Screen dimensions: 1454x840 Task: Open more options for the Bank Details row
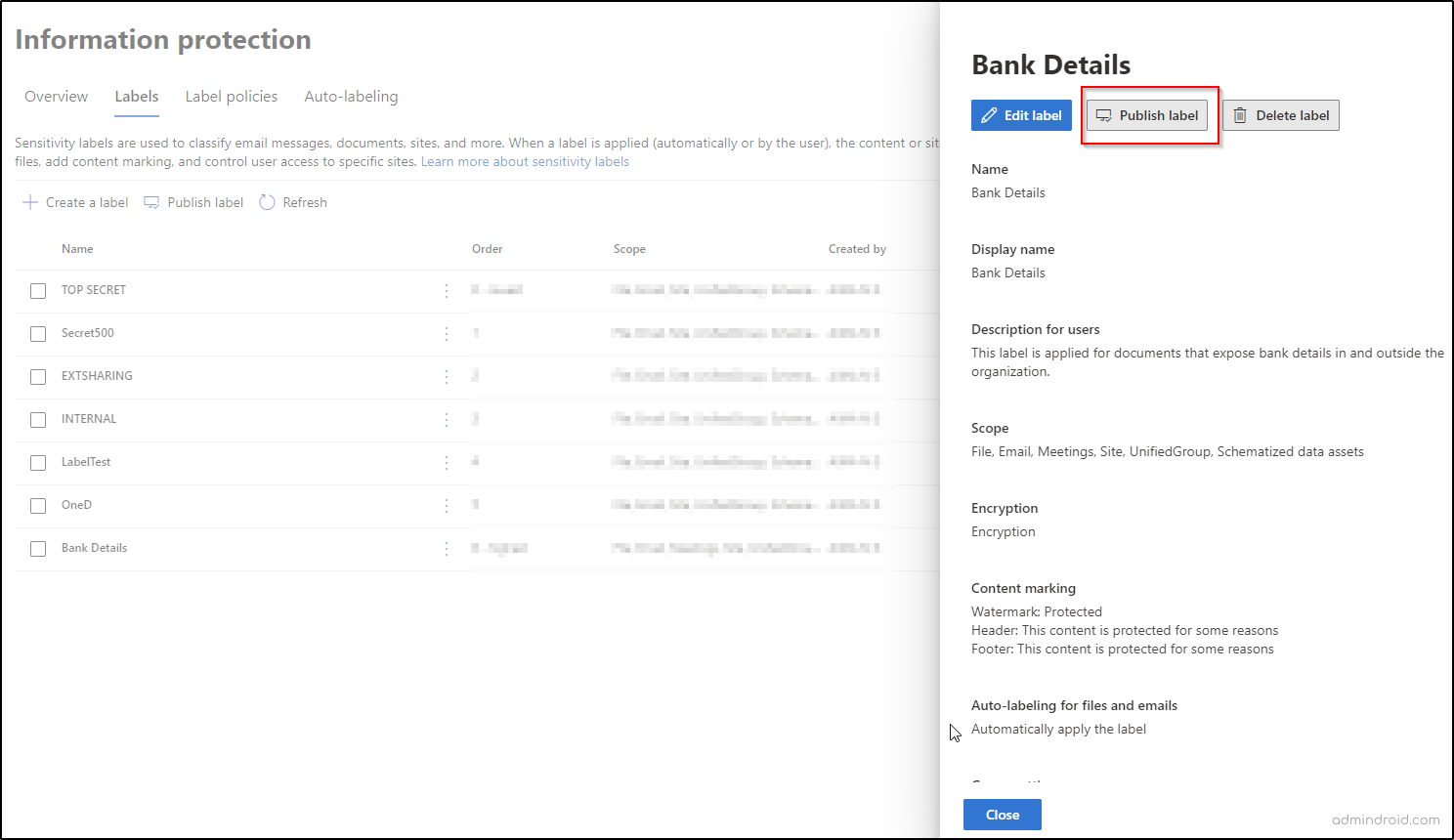(447, 548)
